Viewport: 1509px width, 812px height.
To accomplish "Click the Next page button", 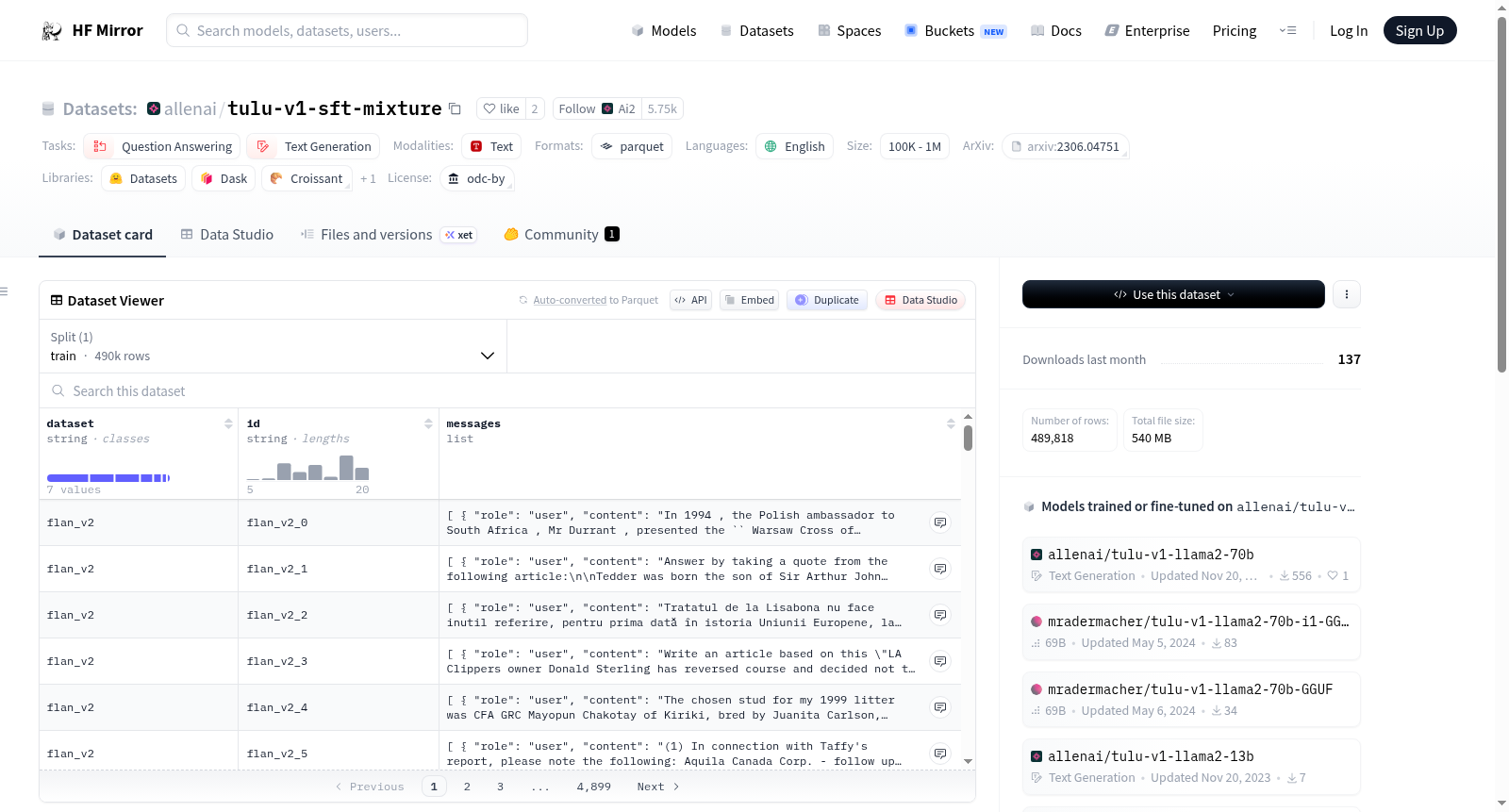I will pos(658,787).
